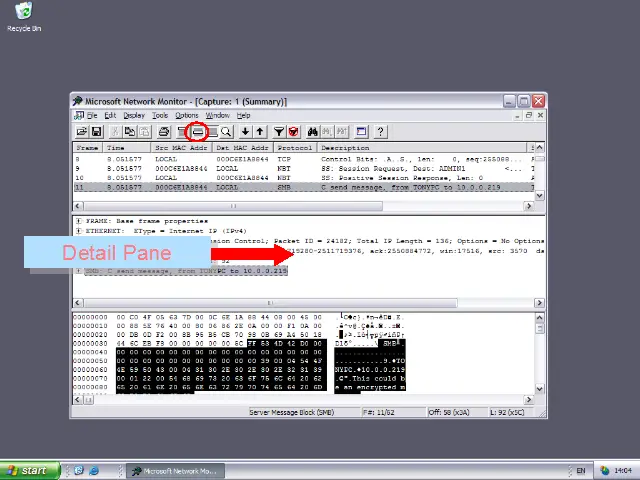Click summary pane horizontal scroll right arrow

(529, 206)
